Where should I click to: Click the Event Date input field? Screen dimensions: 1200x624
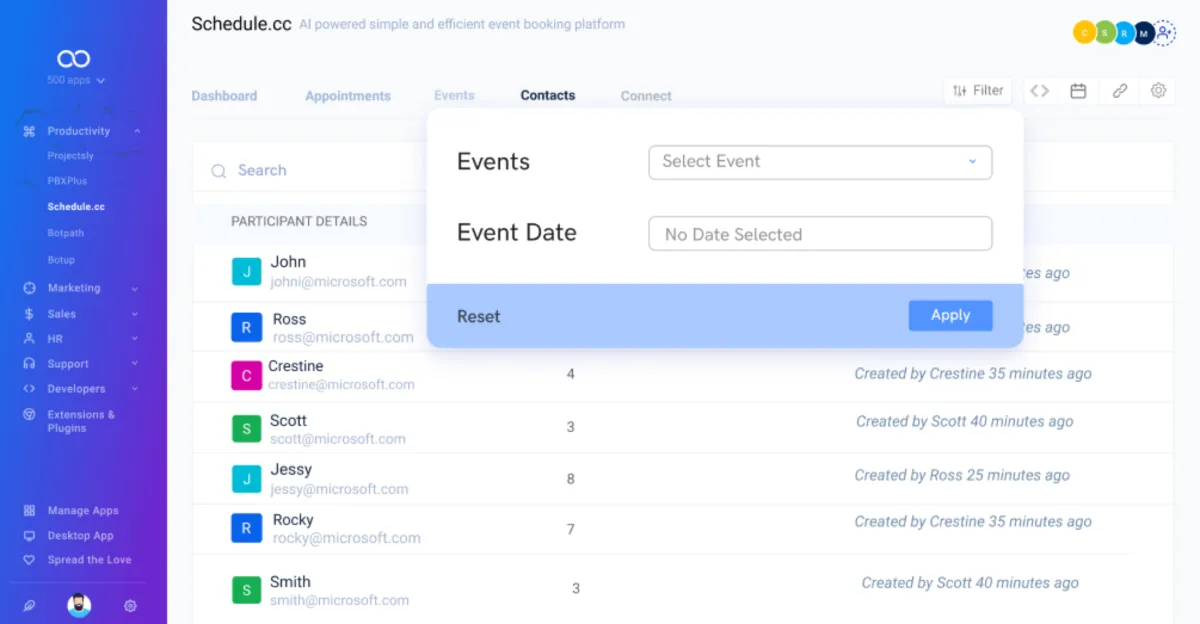point(820,234)
